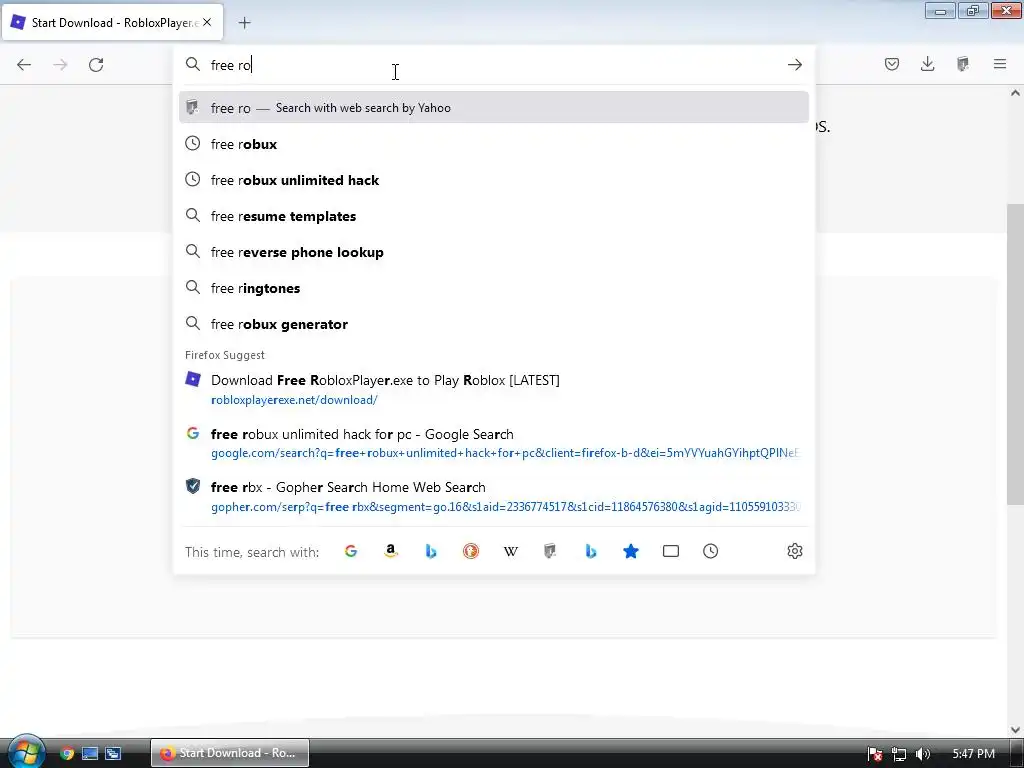Screen dimensions: 1024x768
Task: Search this time with DuckDuckGo
Action: point(470,551)
